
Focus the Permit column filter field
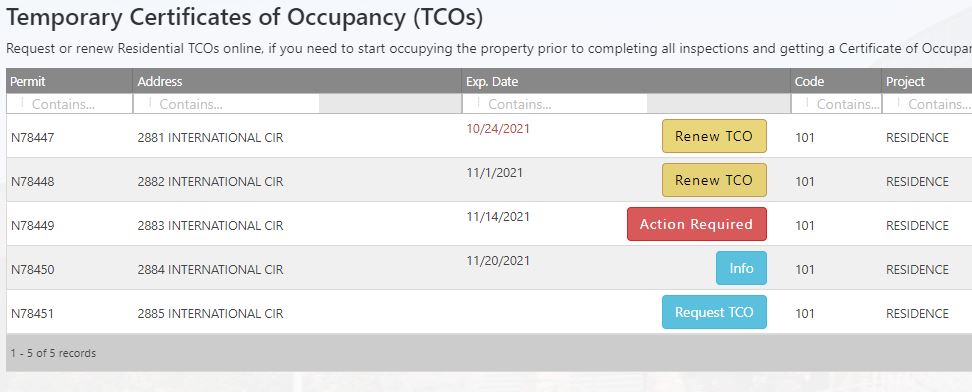pyautogui.click(x=69, y=104)
